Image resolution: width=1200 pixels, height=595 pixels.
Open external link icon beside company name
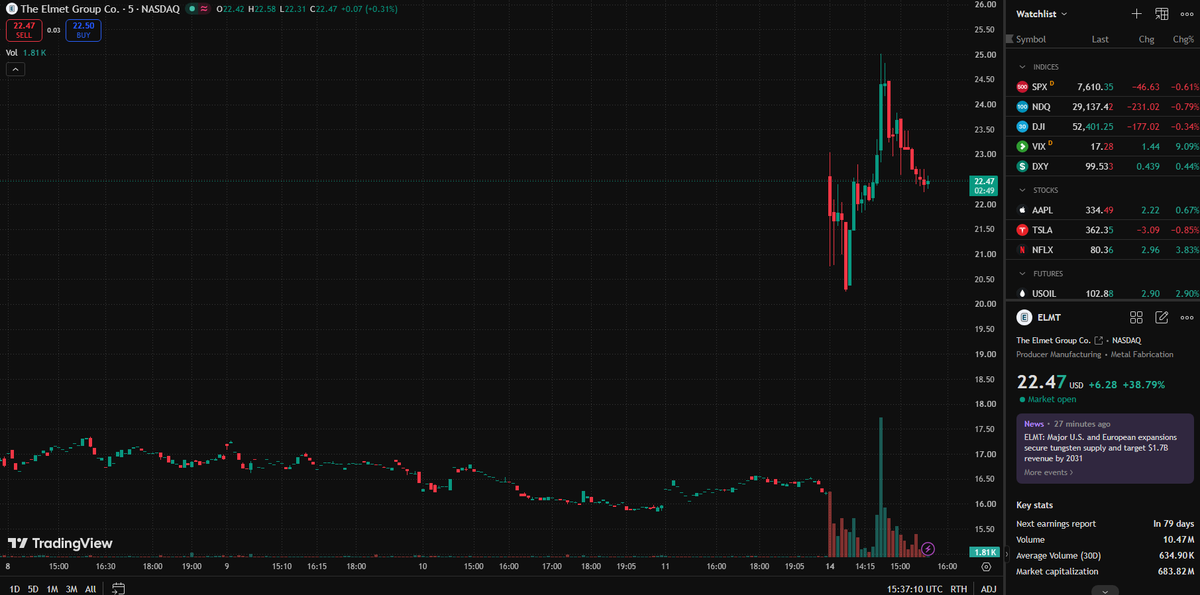pos(1099,341)
